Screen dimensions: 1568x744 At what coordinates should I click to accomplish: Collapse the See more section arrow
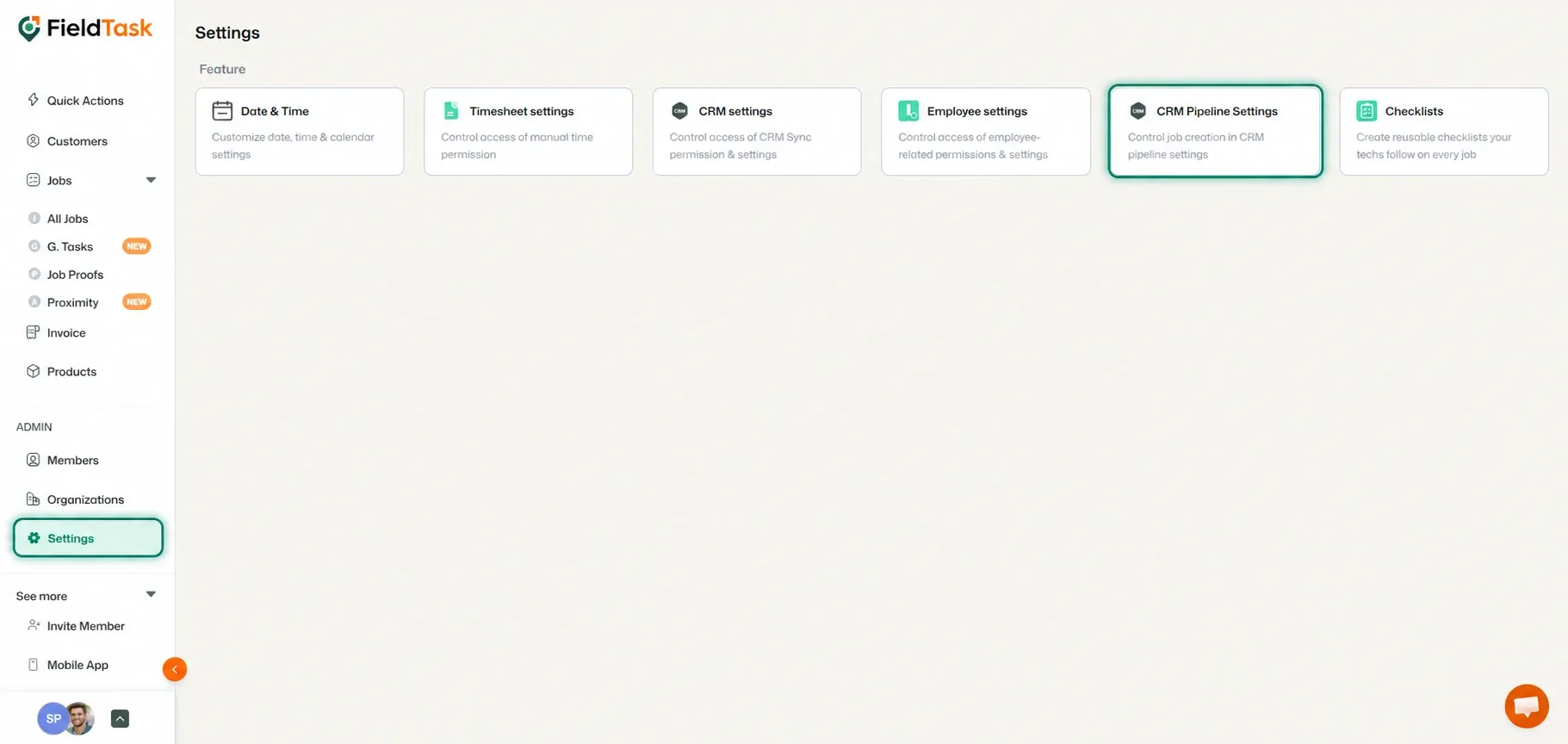click(x=151, y=594)
